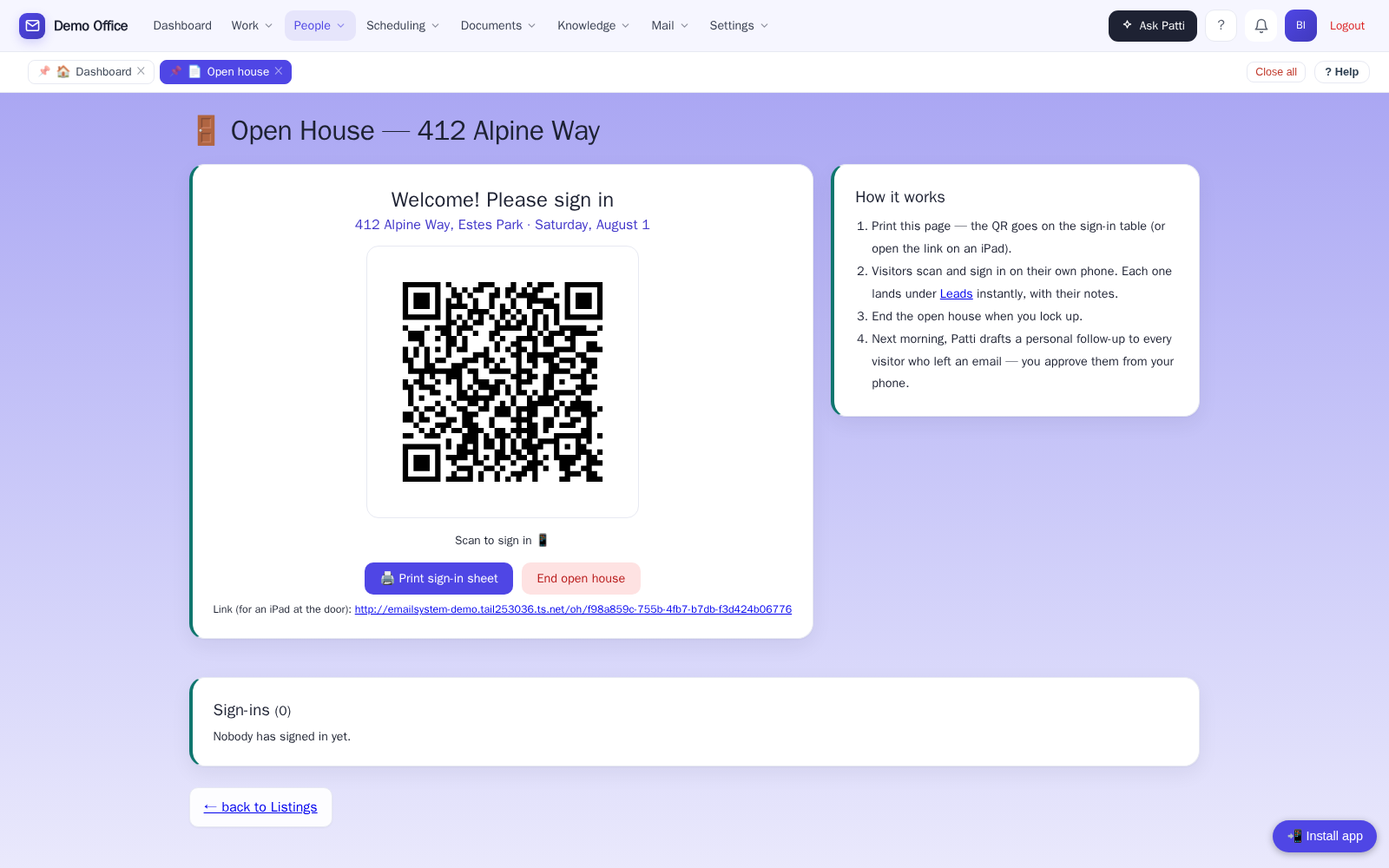Click Close all tabs button

pos(1275,72)
